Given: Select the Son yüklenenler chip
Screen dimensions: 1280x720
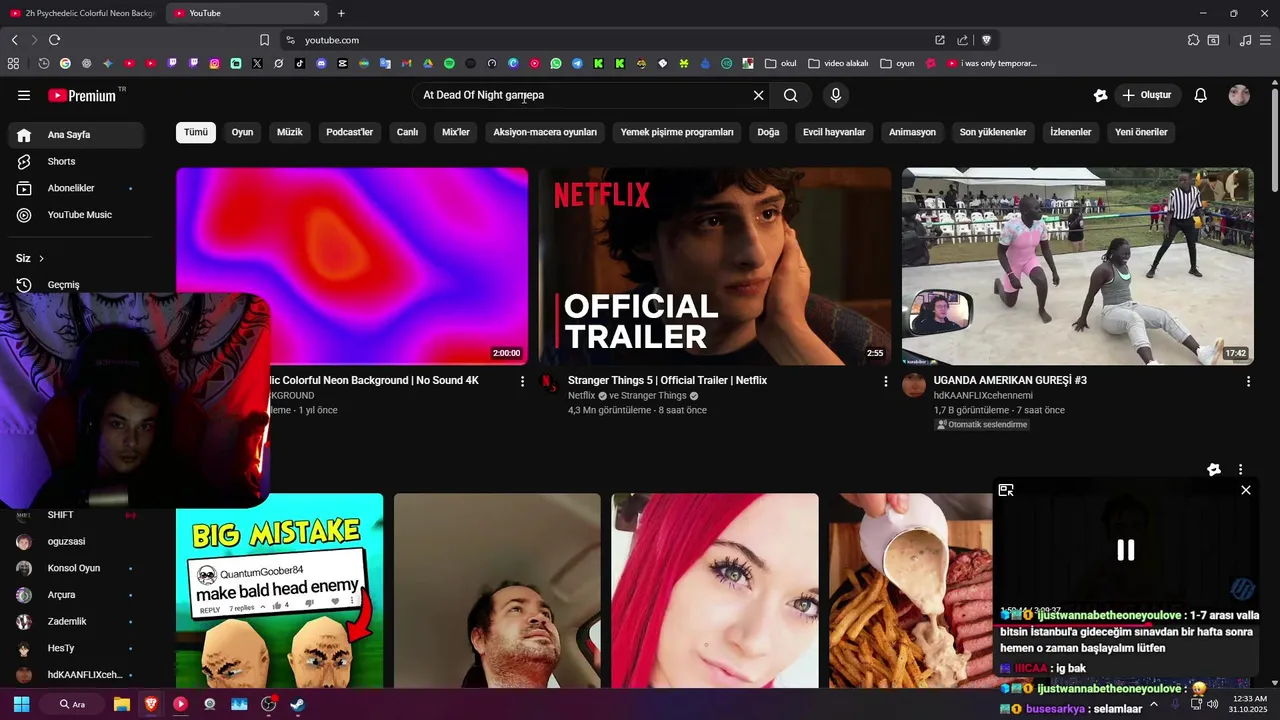Looking at the screenshot, I should click(x=993, y=132).
